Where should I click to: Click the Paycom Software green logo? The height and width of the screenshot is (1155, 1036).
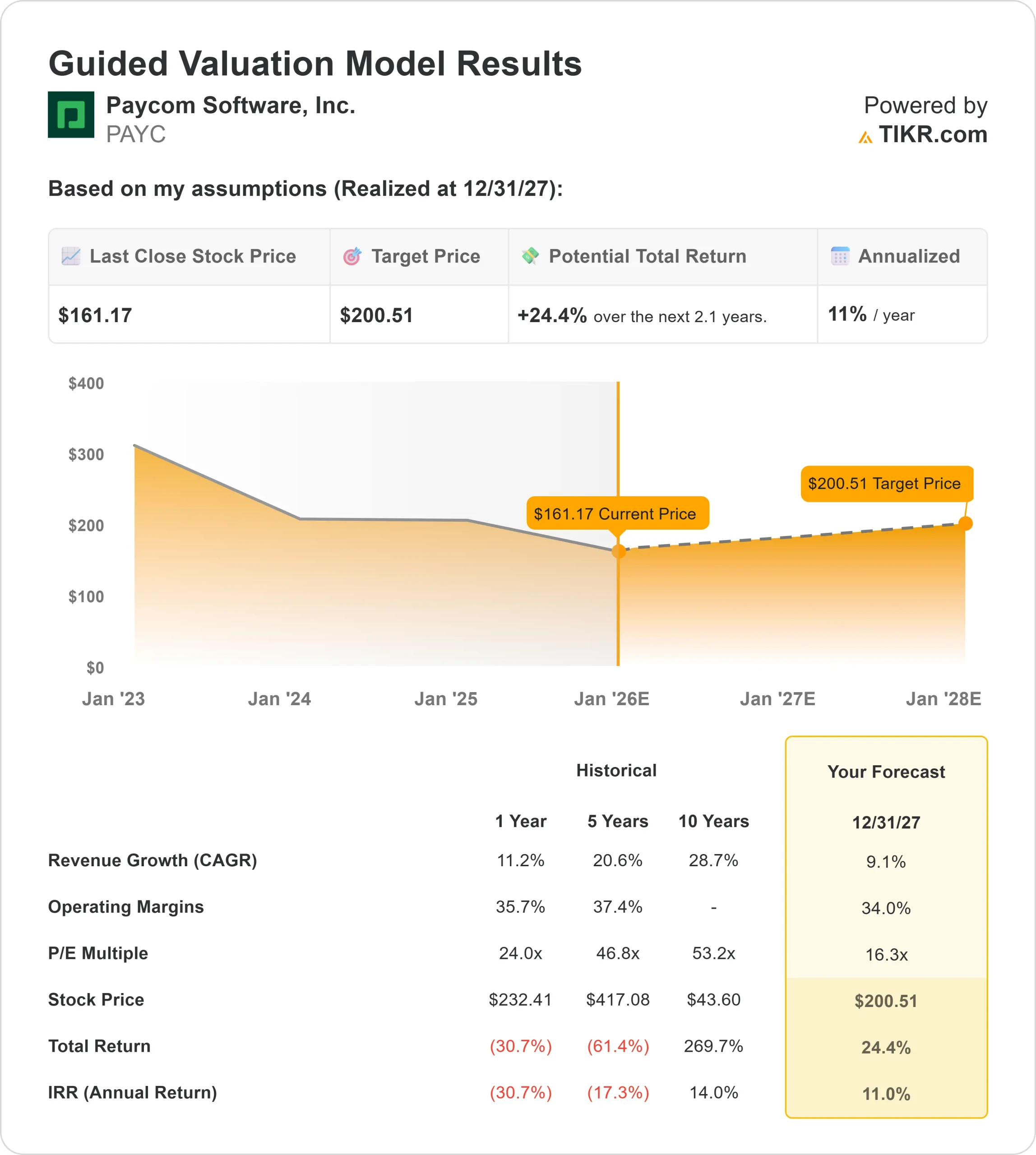70,116
